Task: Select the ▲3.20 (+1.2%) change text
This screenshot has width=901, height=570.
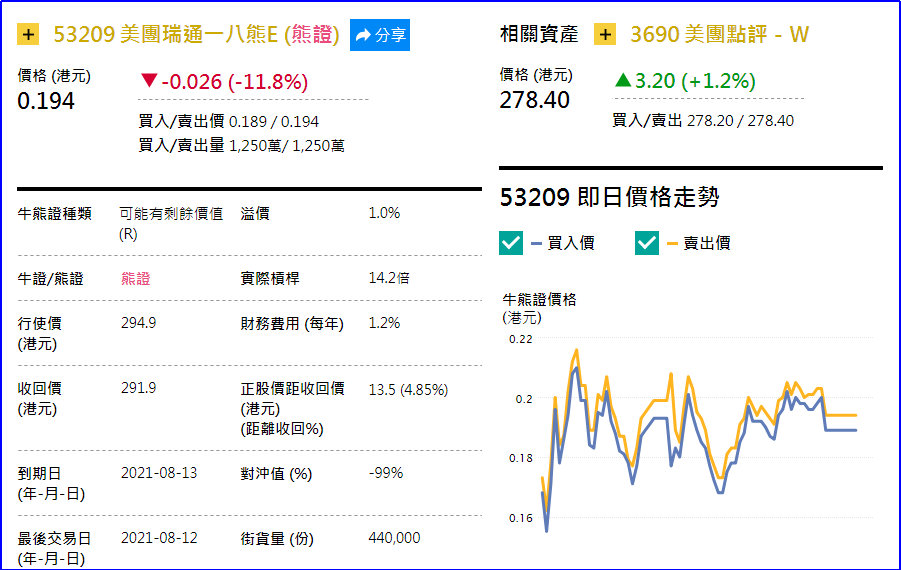Action: (x=685, y=80)
